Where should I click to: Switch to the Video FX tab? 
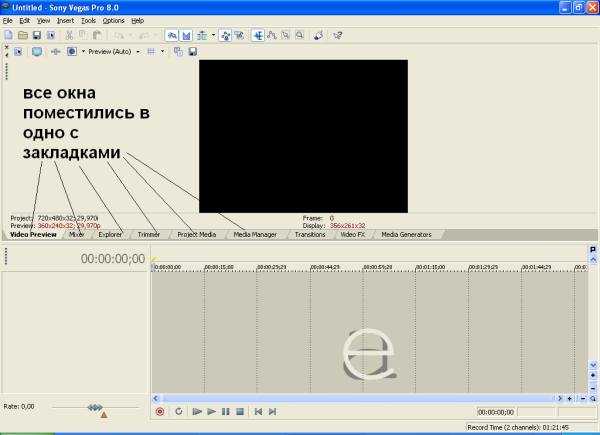[x=352, y=235]
